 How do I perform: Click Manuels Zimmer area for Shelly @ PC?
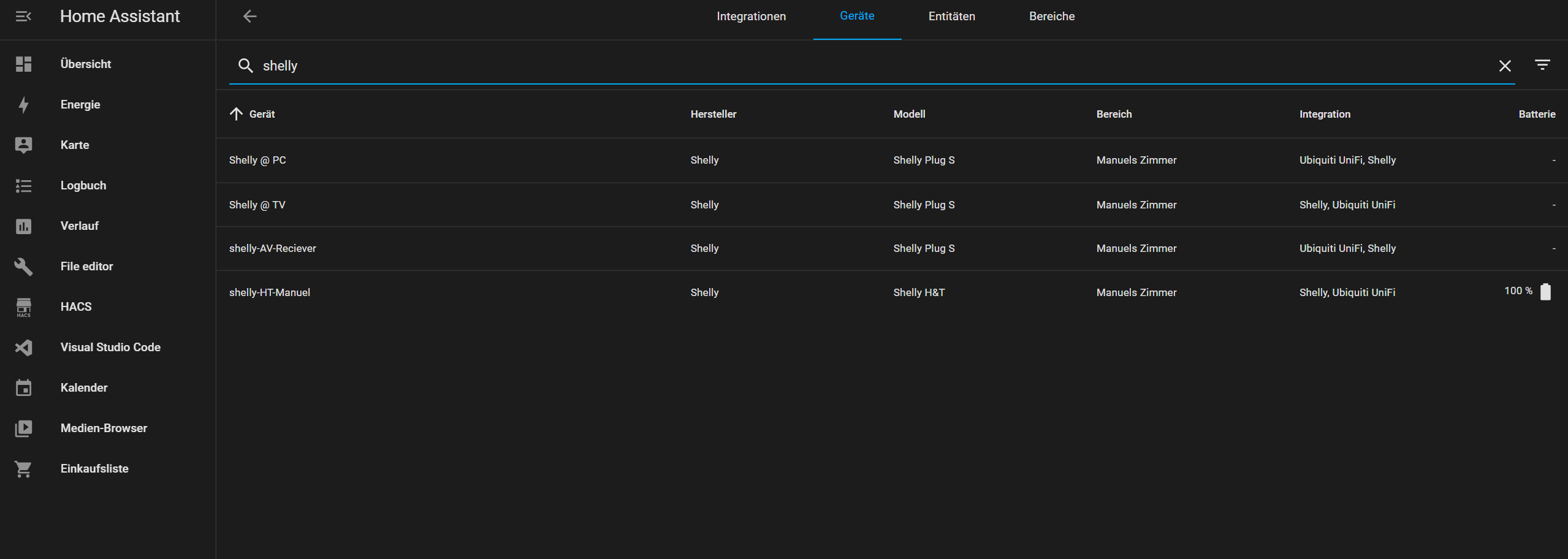(1136, 160)
